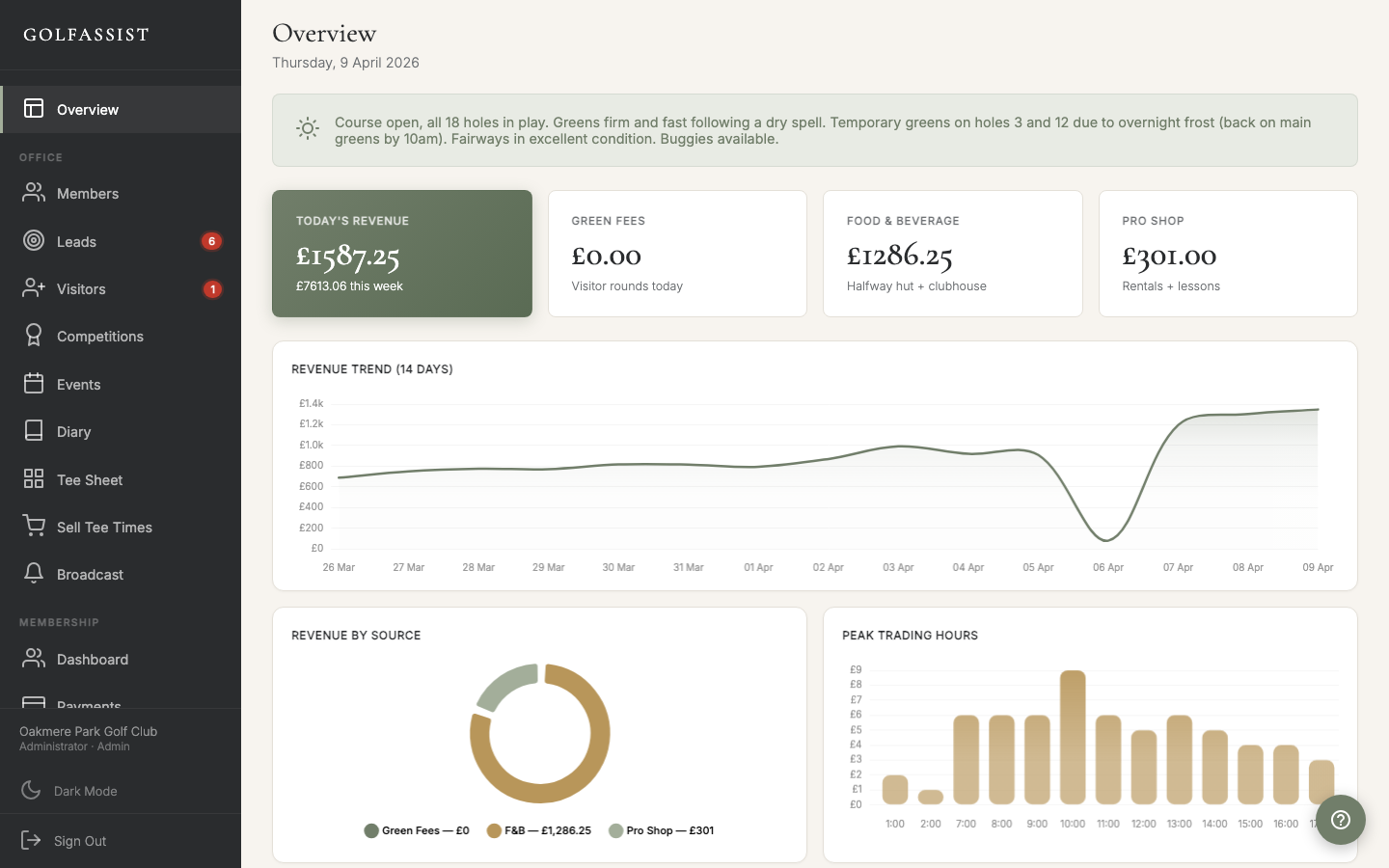The width and height of the screenshot is (1389, 868).
Task: Open the Diary book icon
Action: [x=34, y=431]
